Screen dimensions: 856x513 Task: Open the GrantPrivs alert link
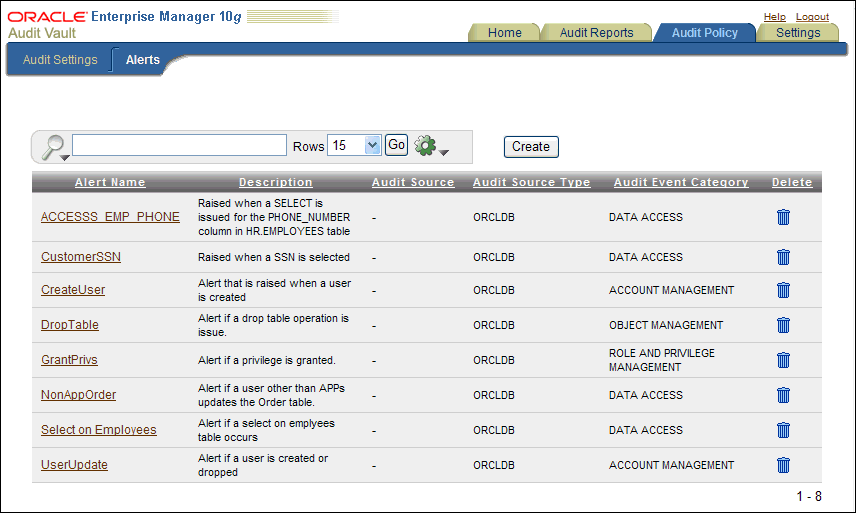(69, 360)
